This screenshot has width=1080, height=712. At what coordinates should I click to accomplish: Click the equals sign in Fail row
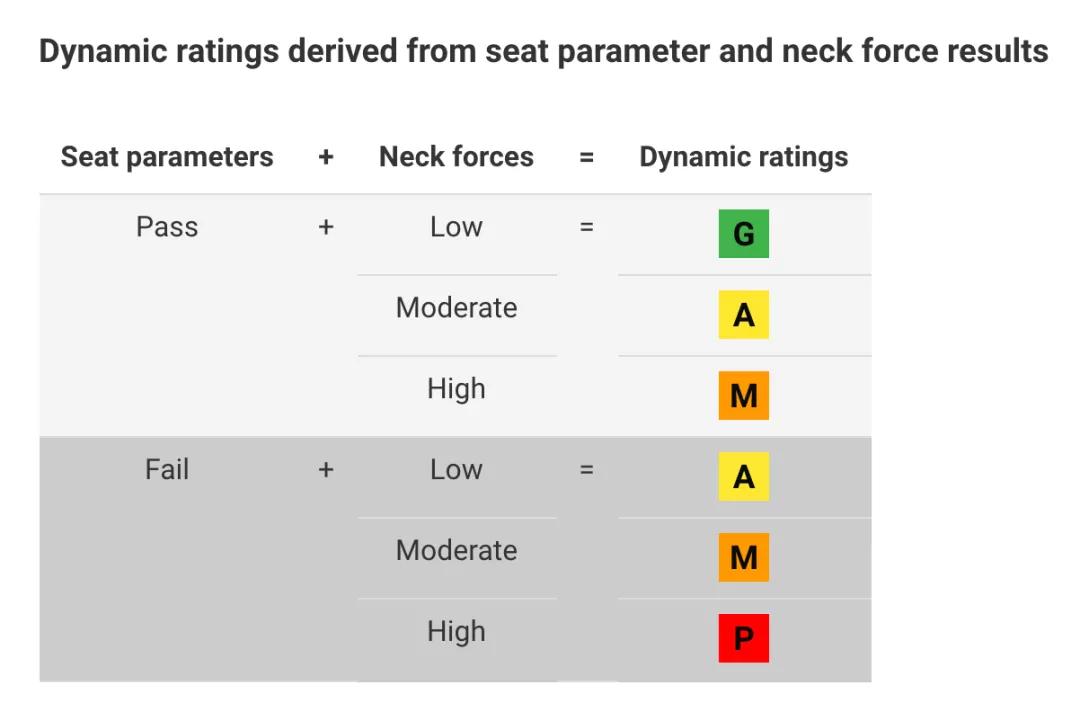pos(586,470)
